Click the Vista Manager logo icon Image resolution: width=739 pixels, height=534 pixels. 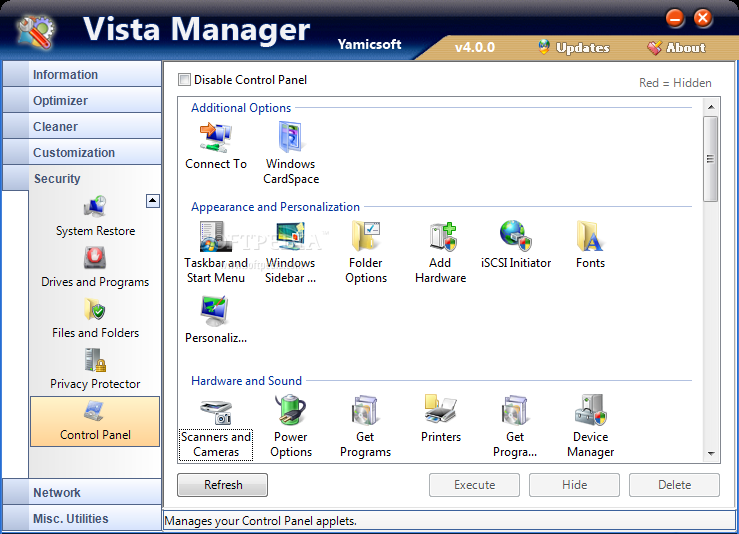[x=35, y=32]
